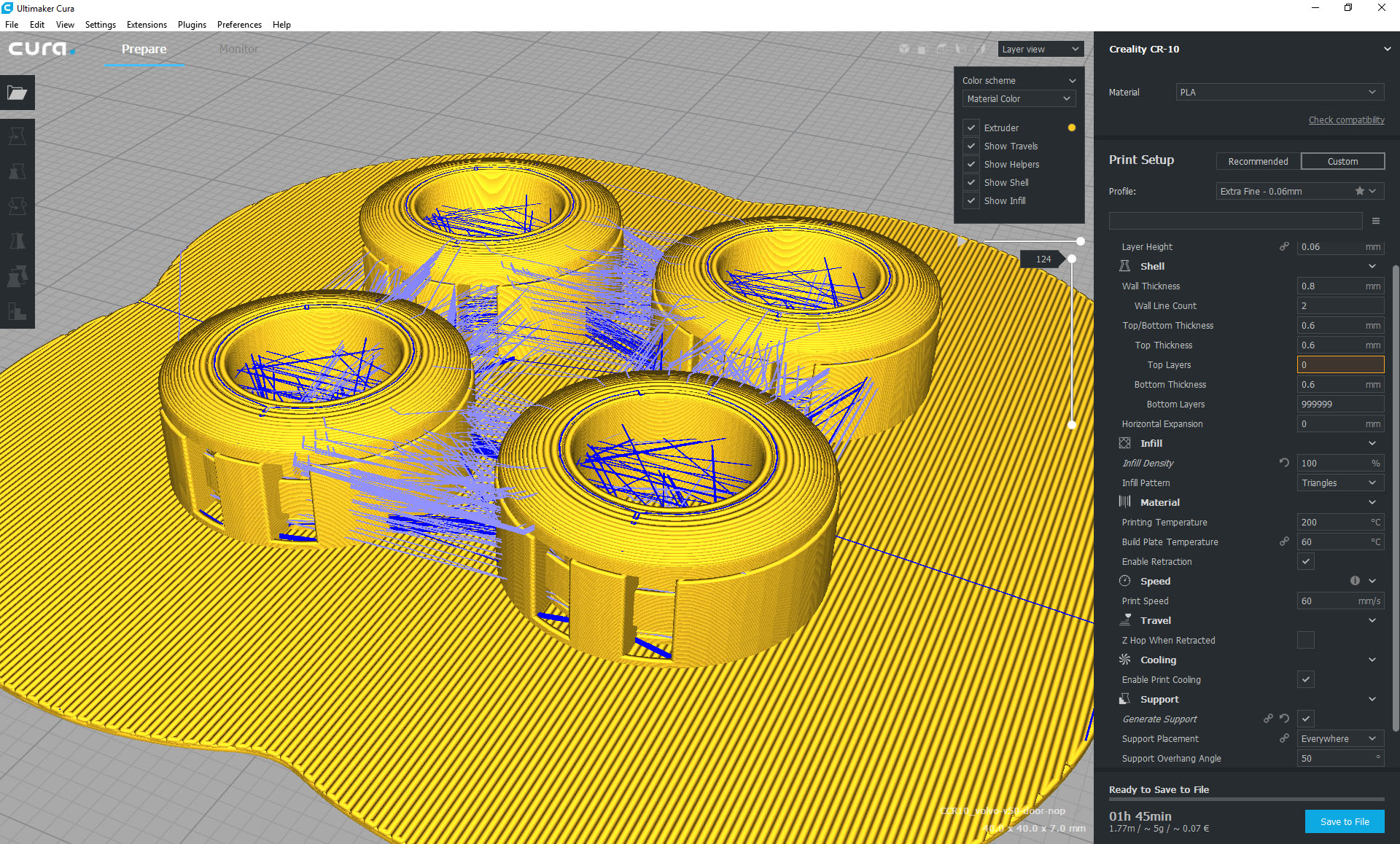Uncheck Show Infill
The height and width of the screenshot is (844, 1400).
pyautogui.click(x=971, y=200)
